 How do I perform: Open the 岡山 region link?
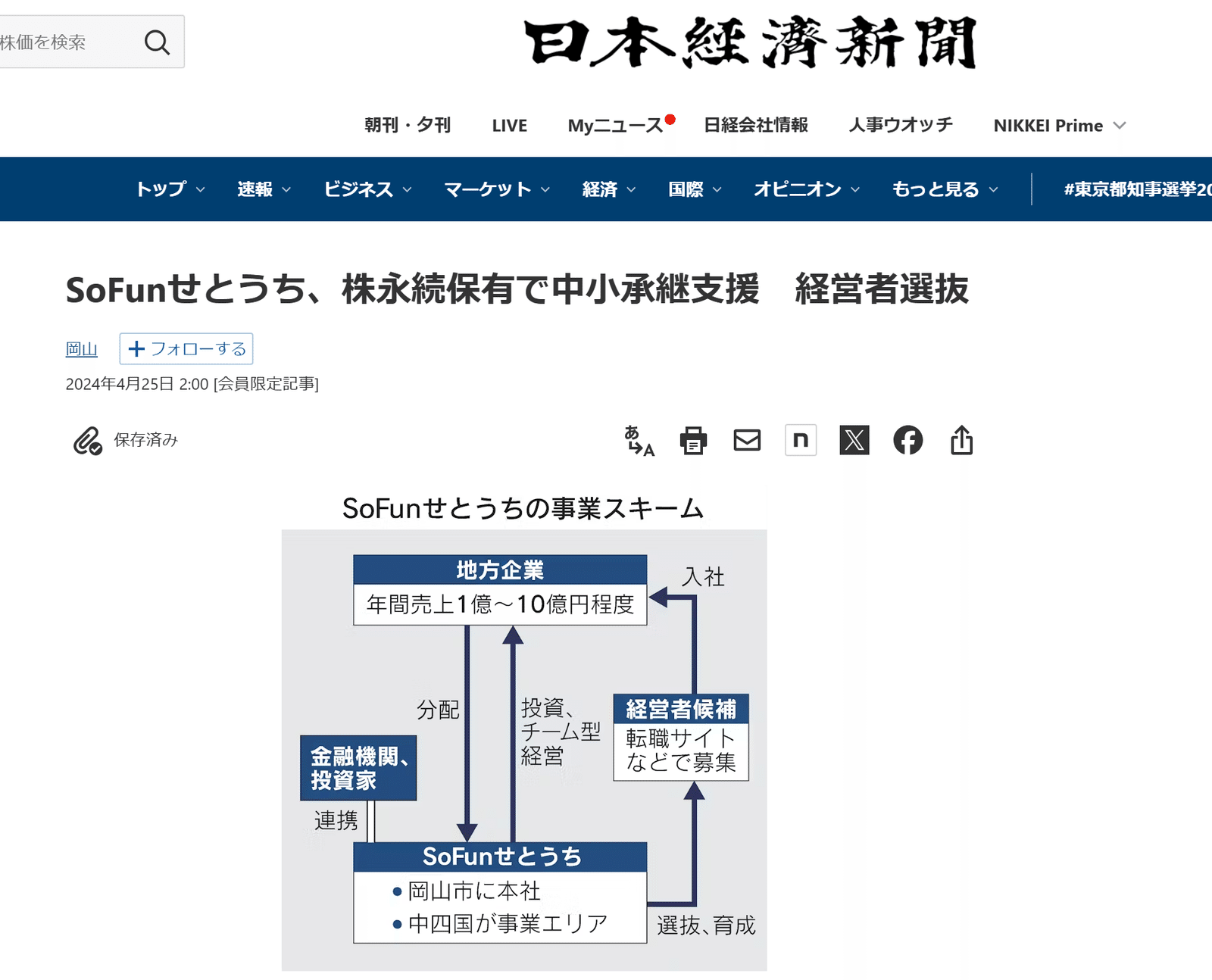[80, 349]
